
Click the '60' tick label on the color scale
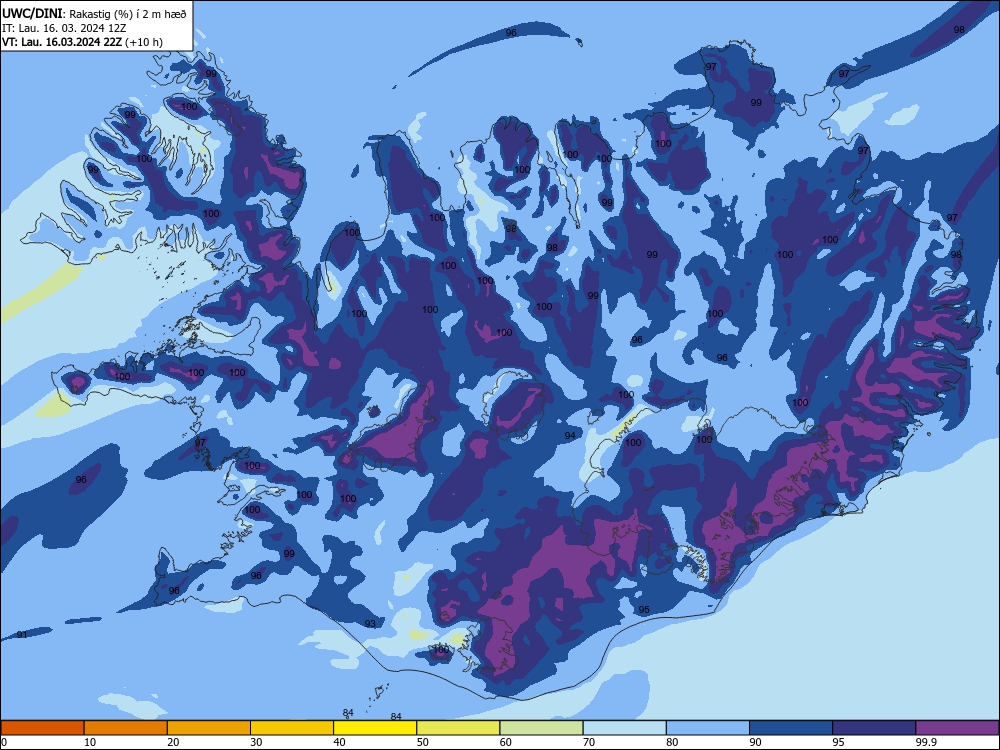point(506,742)
